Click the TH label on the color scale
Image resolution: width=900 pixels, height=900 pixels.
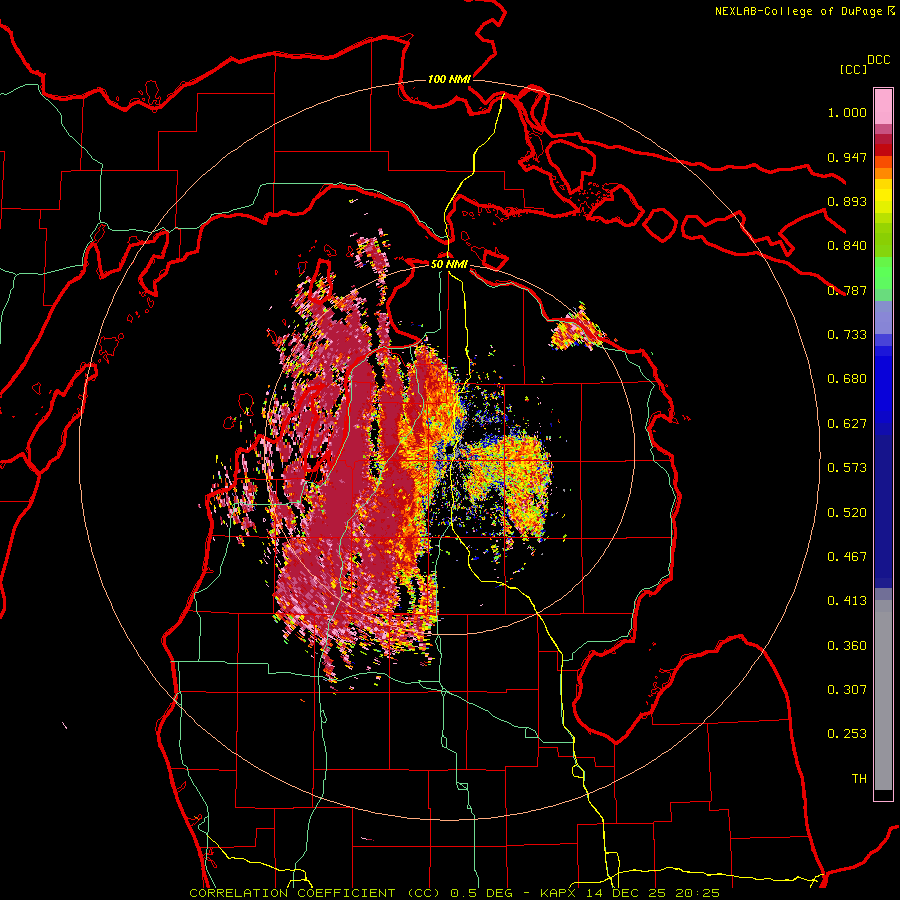[x=859, y=779]
